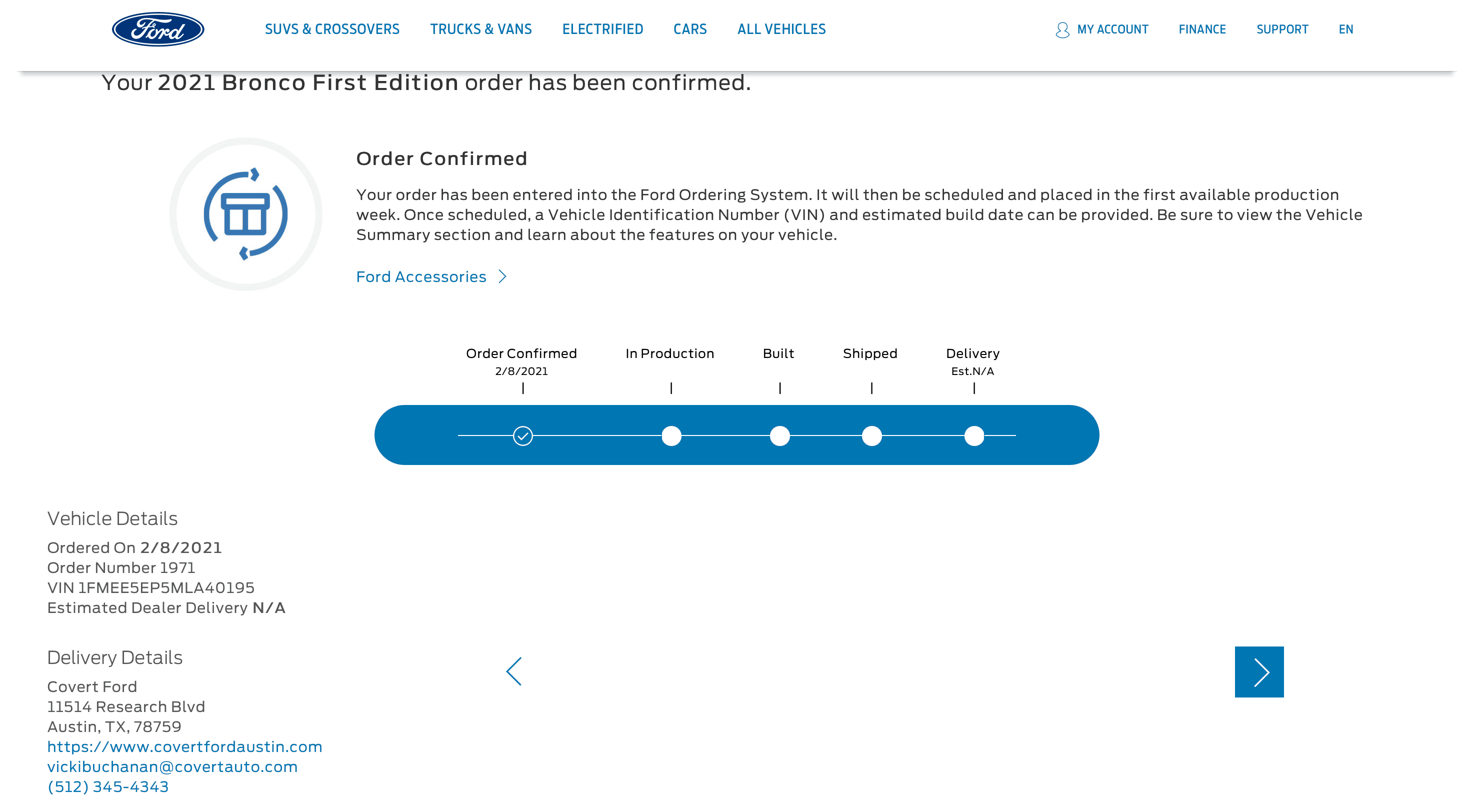Click the Ordered On 2/8/2021 text
The image size is (1466, 812).
point(134,547)
